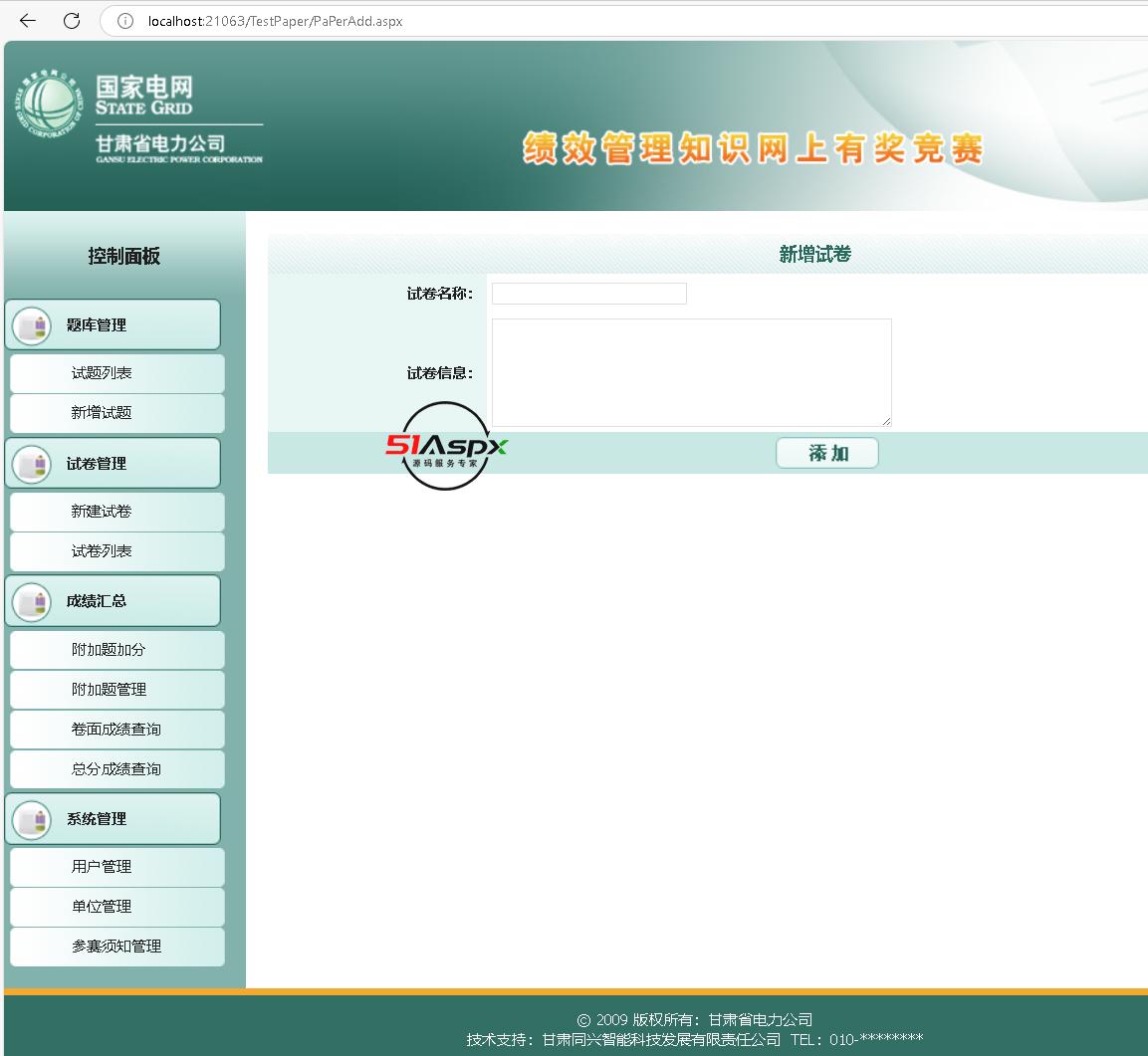Open 试卷列表 from the sidebar
1148x1056 pixels.
pyautogui.click(x=116, y=551)
